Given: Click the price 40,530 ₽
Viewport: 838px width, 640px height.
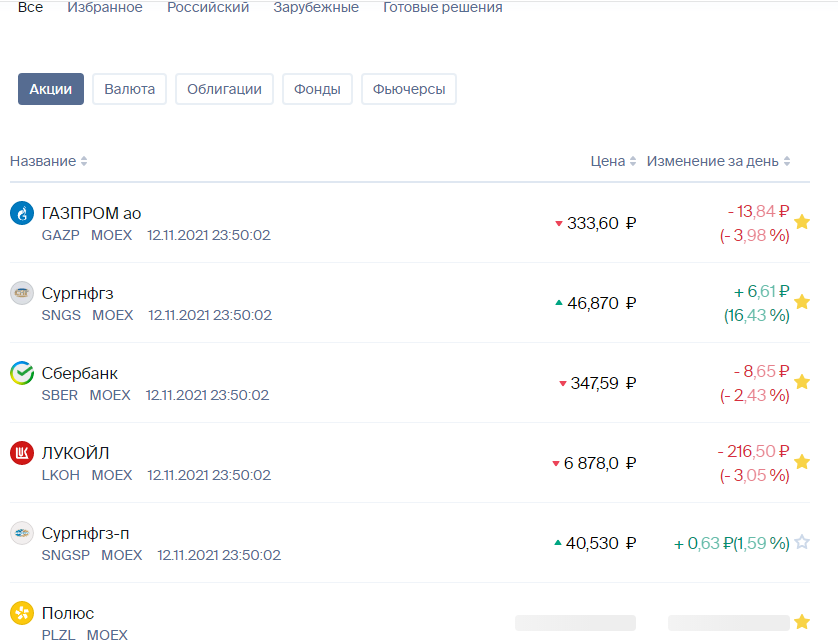Looking at the screenshot, I should coord(601,543).
